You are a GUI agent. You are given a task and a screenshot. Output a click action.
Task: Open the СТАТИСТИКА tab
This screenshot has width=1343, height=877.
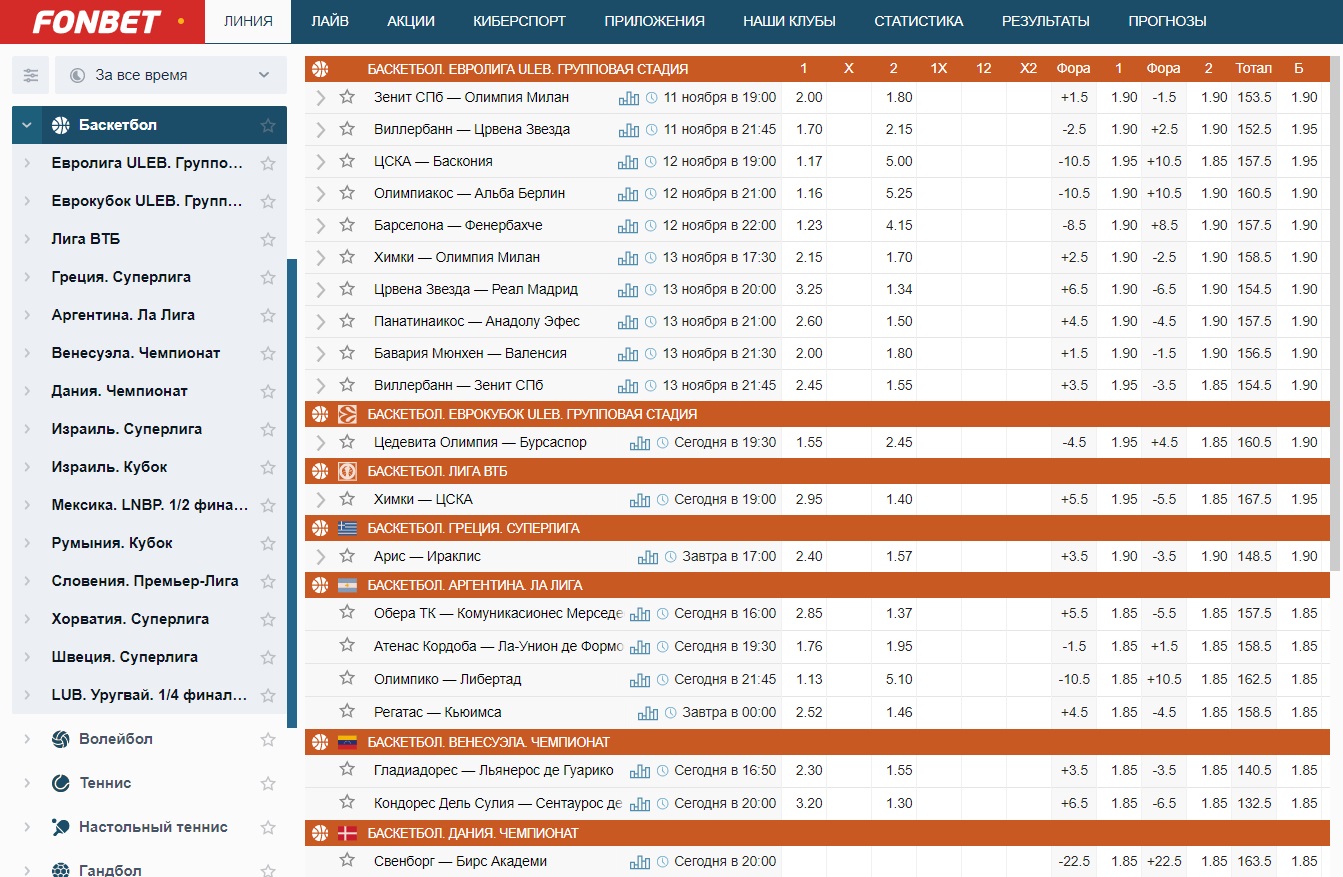click(x=919, y=21)
